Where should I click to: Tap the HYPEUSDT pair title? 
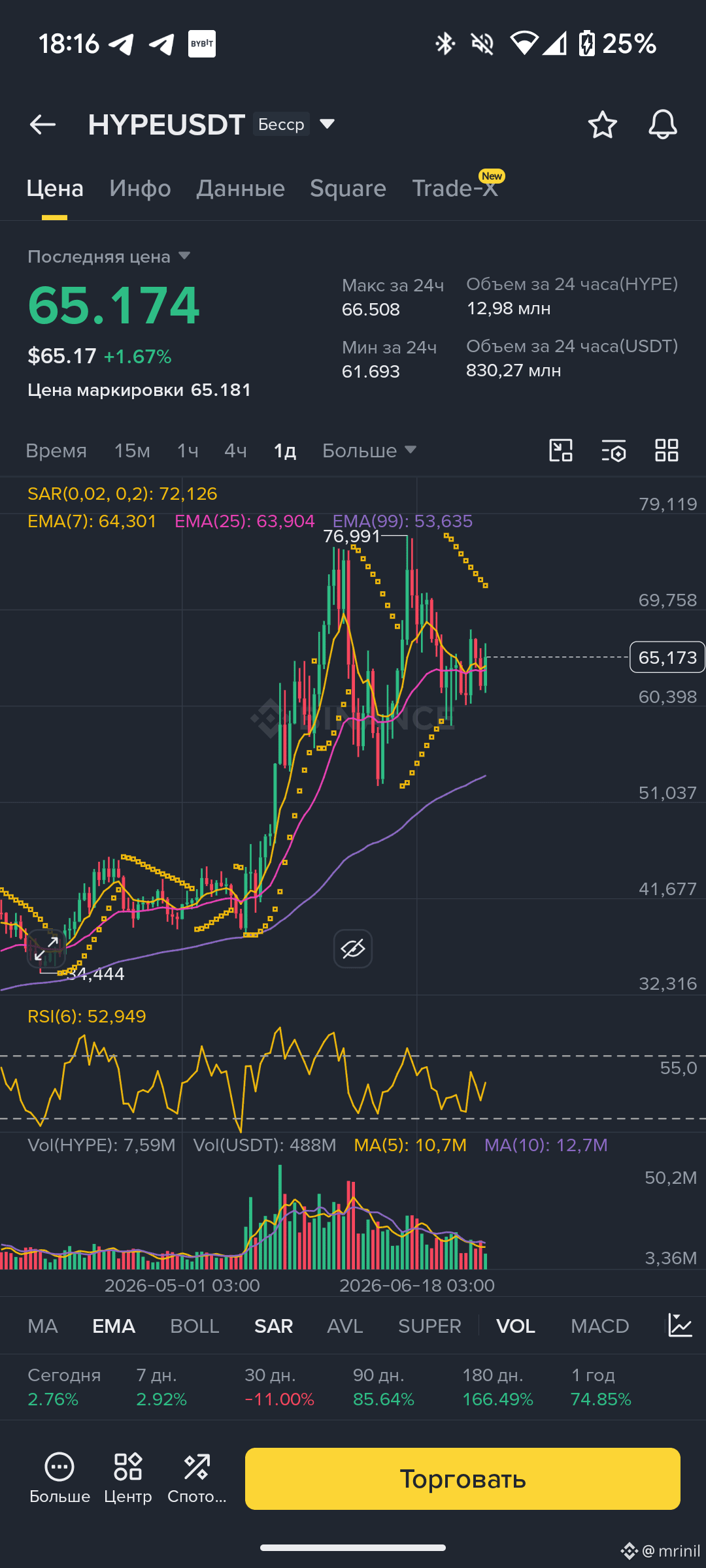pos(167,124)
